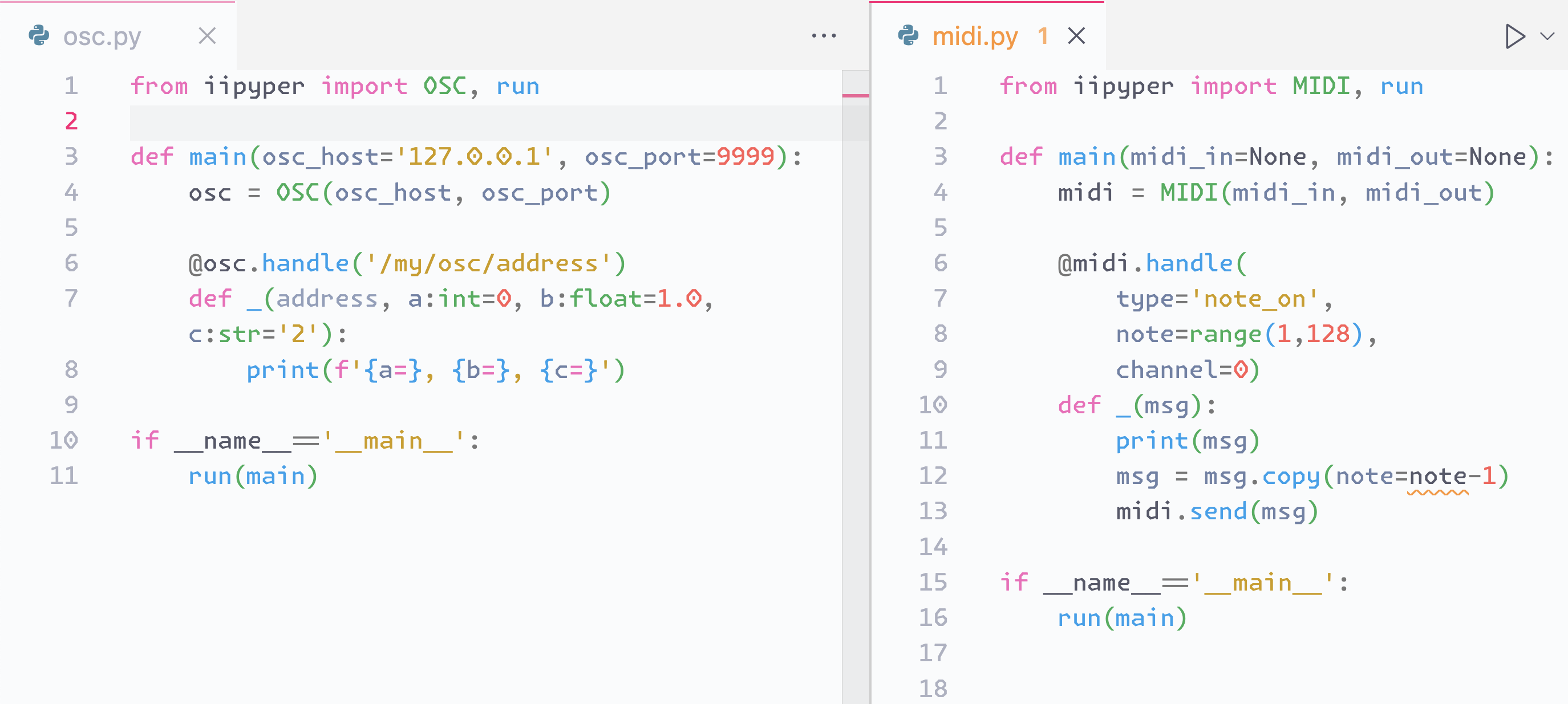This screenshot has width=1568, height=704.
Task: Click line number 2 in osc.py
Action: pyautogui.click(x=71, y=121)
